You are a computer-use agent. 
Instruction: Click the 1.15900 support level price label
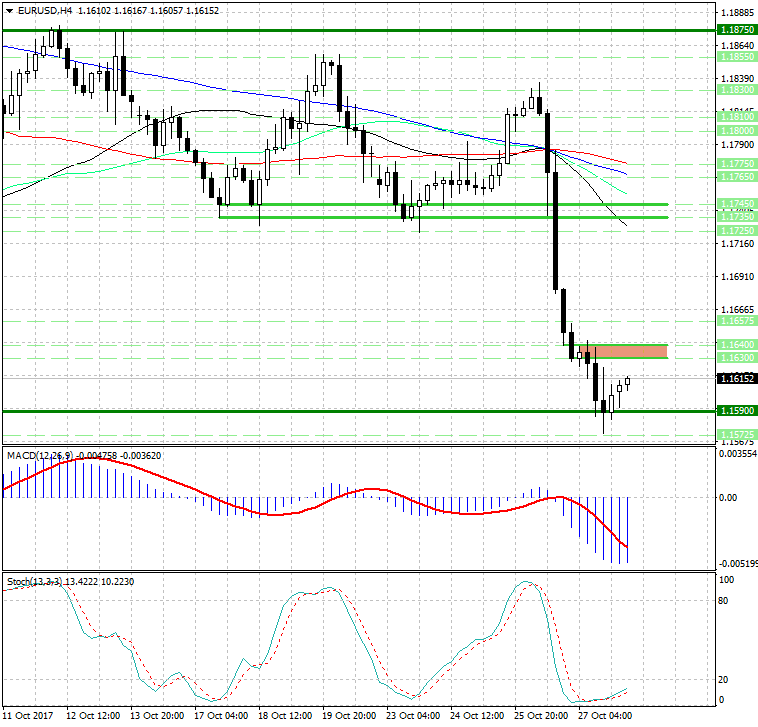tap(735, 410)
